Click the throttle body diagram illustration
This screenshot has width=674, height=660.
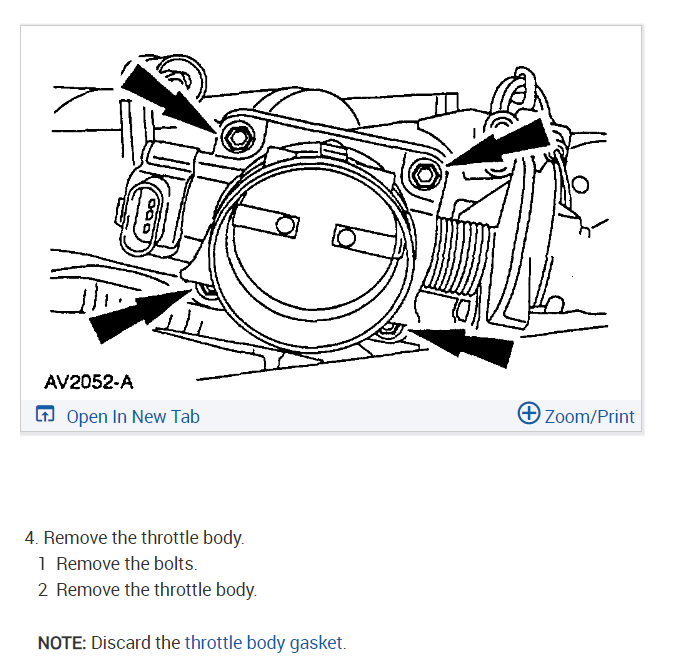(331, 213)
